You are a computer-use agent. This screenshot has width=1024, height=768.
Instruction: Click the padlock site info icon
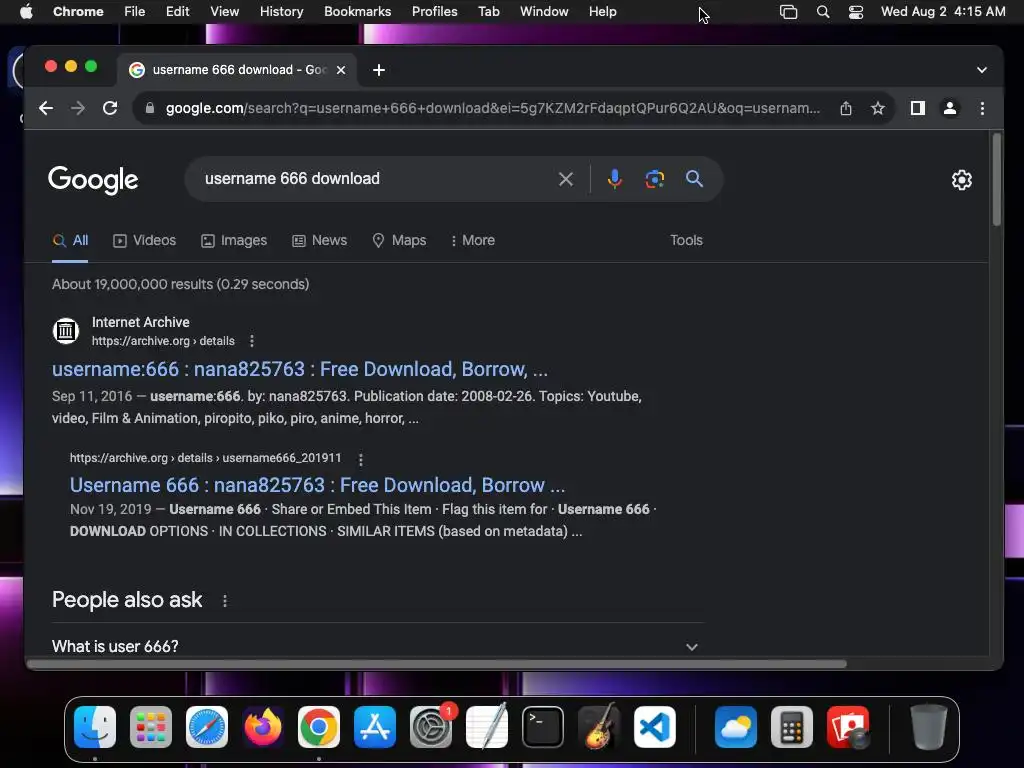point(150,108)
